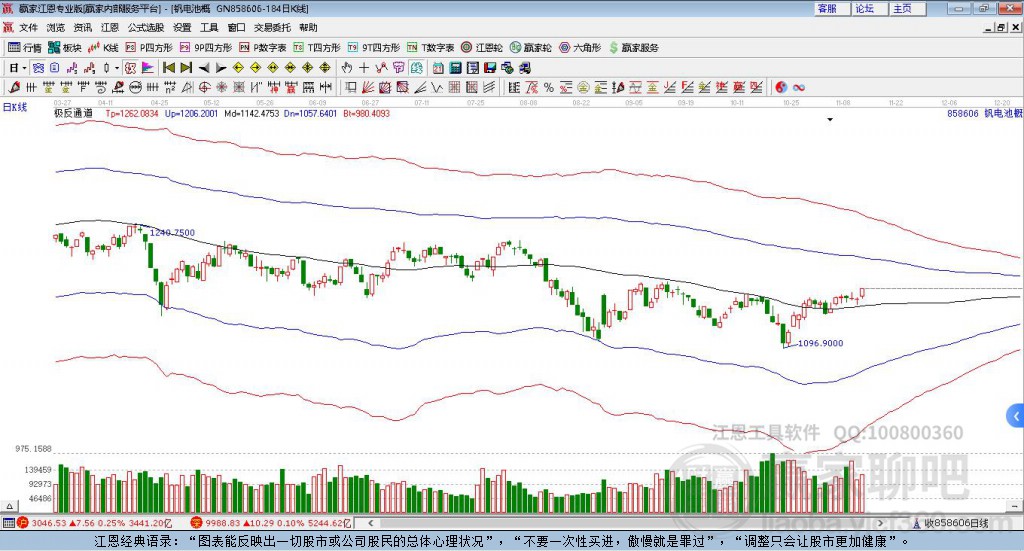The width and height of the screenshot is (1024, 551).
Task: Click the 收858606日线 status label
Action: click(957, 523)
